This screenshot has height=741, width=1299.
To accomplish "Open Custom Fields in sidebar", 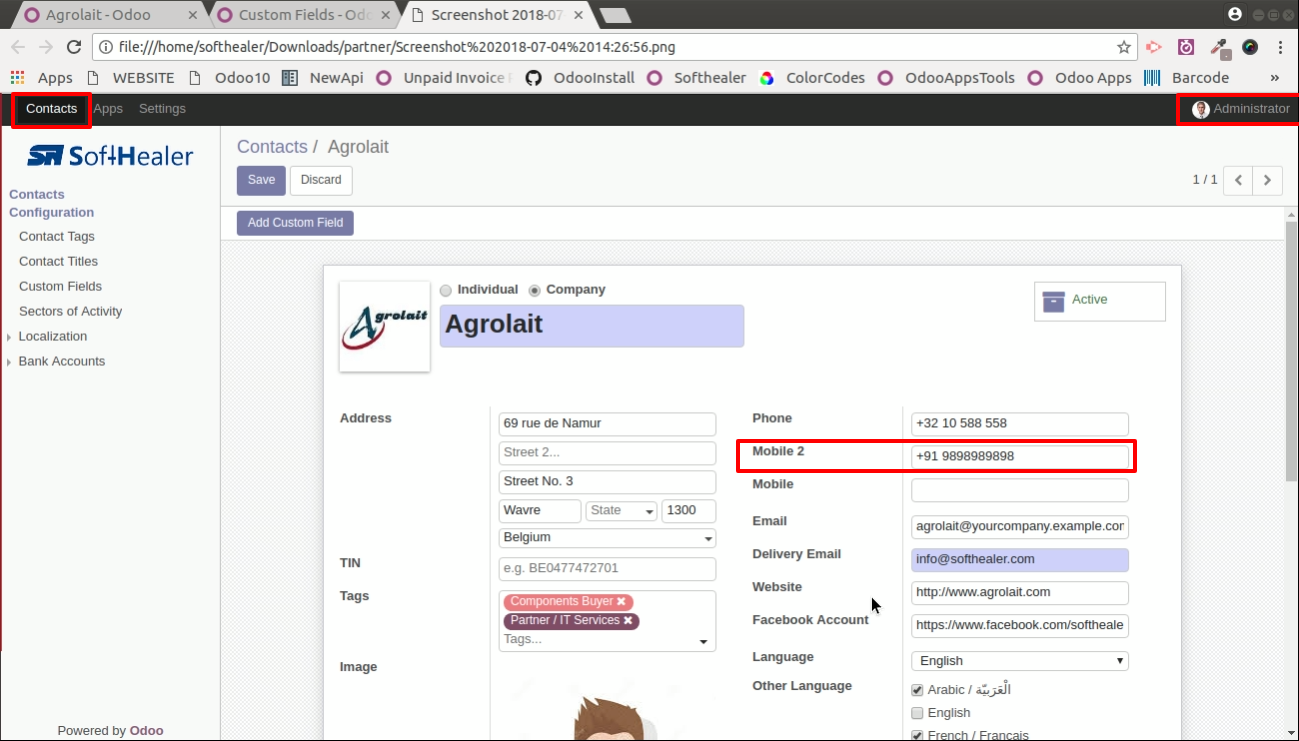I will [60, 286].
